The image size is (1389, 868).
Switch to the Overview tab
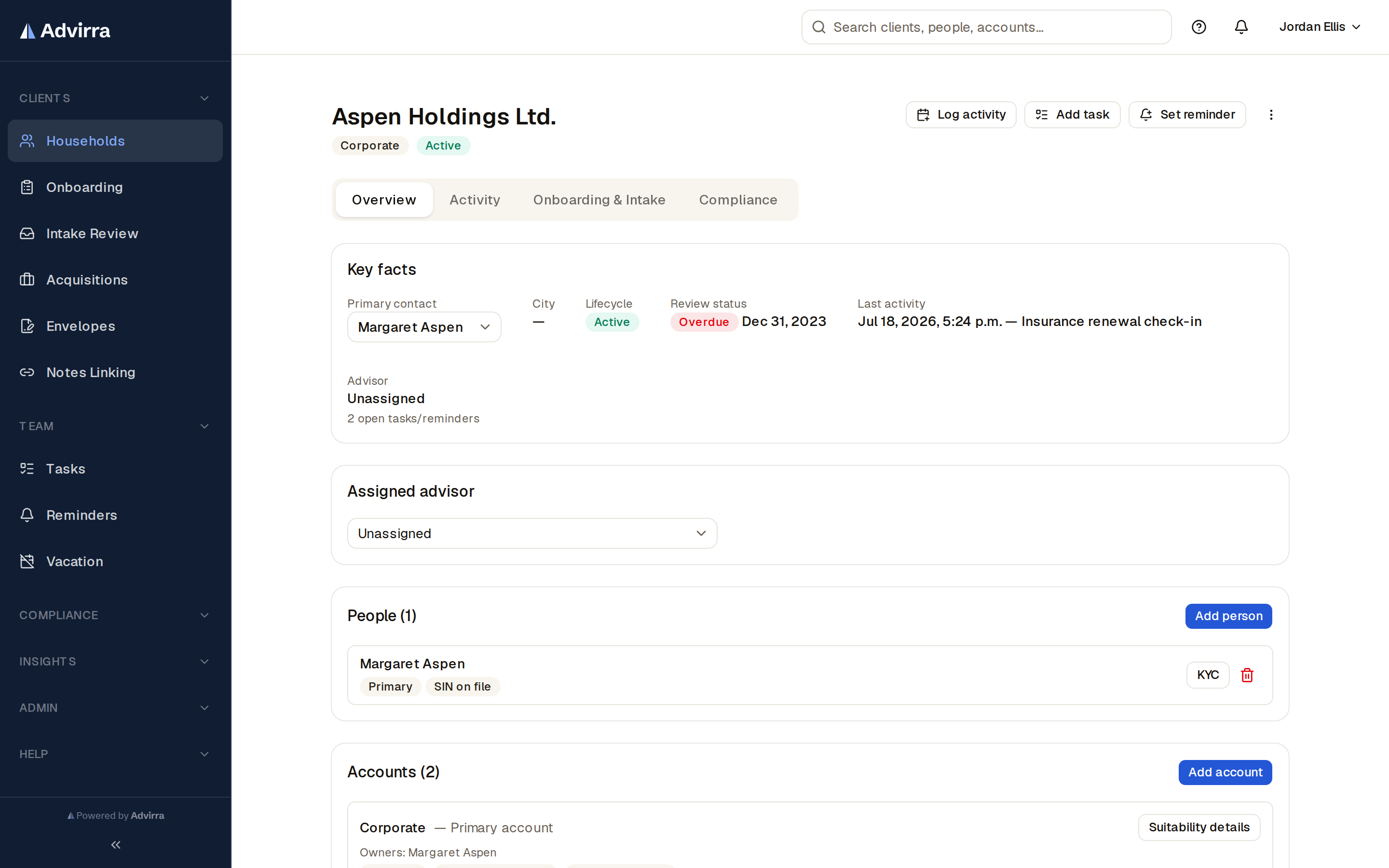pyautogui.click(x=384, y=200)
